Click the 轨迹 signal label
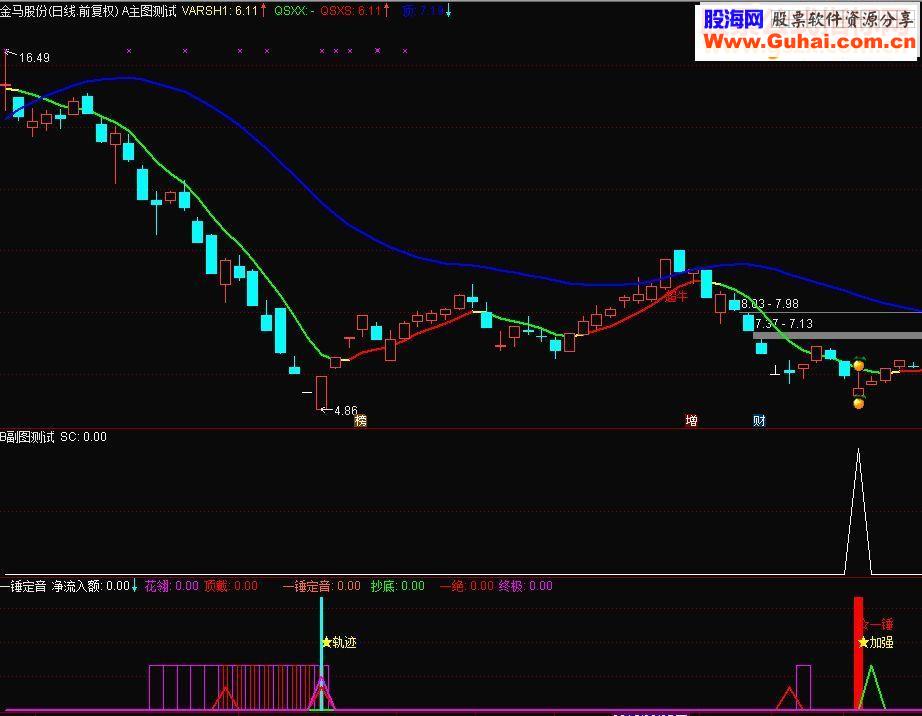922x716 pixels. [x=345, y=642]
